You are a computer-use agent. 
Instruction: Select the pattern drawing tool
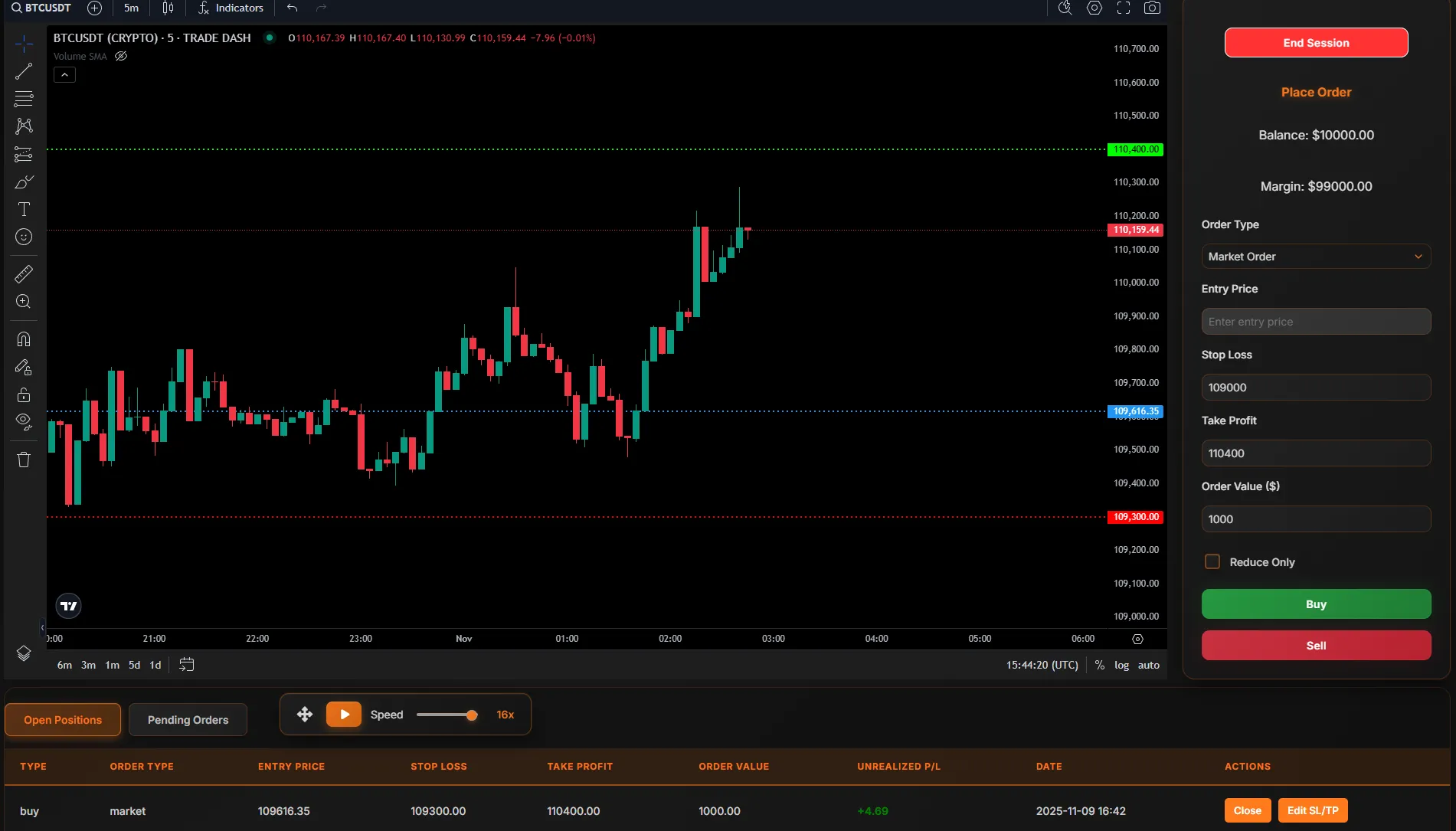[24, 126]
